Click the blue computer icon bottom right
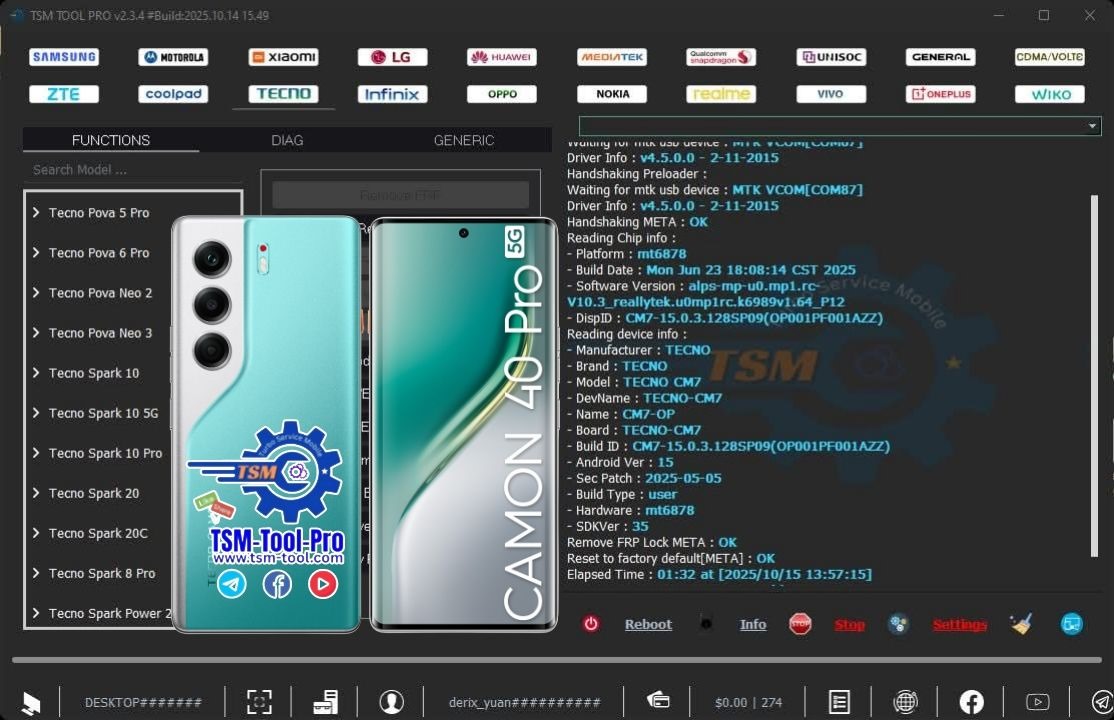The height and width of the screenshot is (720, 1114). tap(1071, 623)
